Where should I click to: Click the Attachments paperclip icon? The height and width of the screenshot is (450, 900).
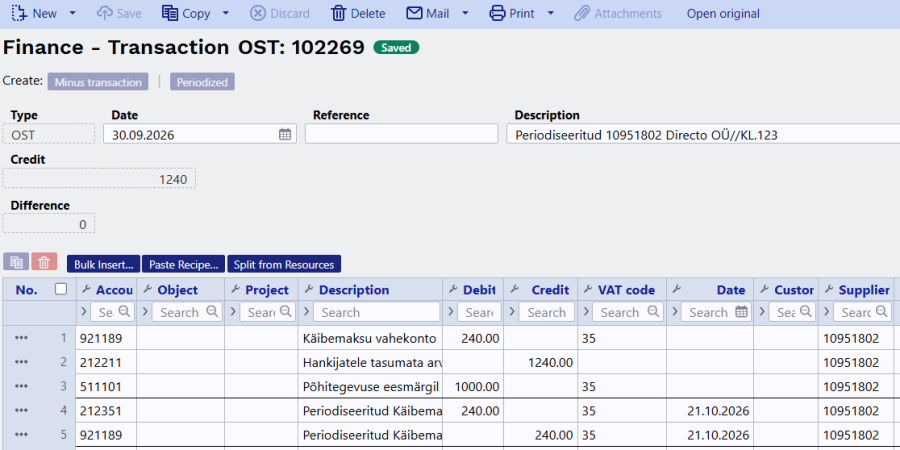pos(582,13)
